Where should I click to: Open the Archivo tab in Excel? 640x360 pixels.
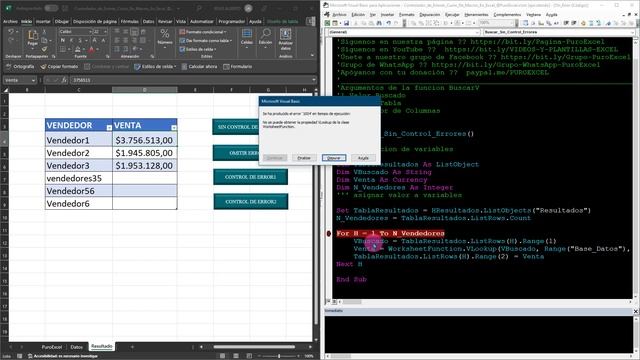(x=10, y=21)
